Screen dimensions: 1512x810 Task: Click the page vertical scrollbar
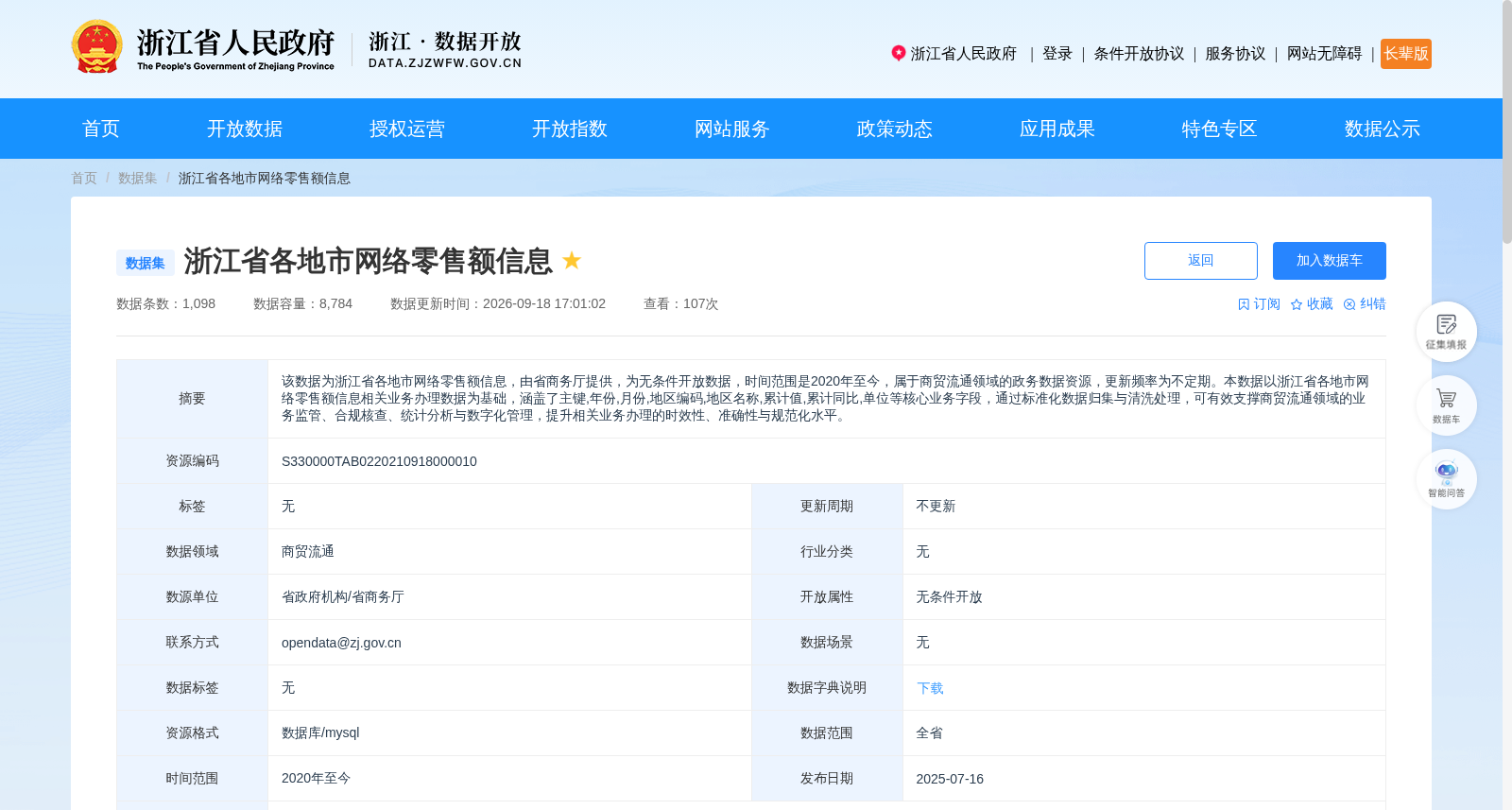click(x=1507, y=123)
